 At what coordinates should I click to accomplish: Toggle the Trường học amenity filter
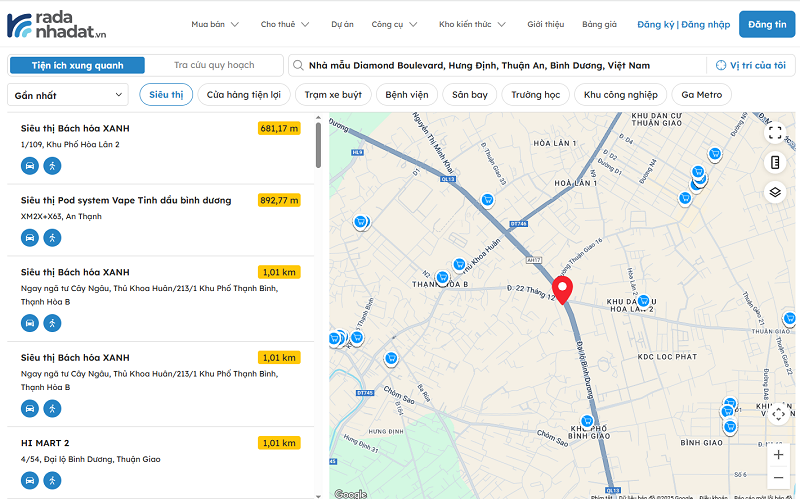(535, 95)
